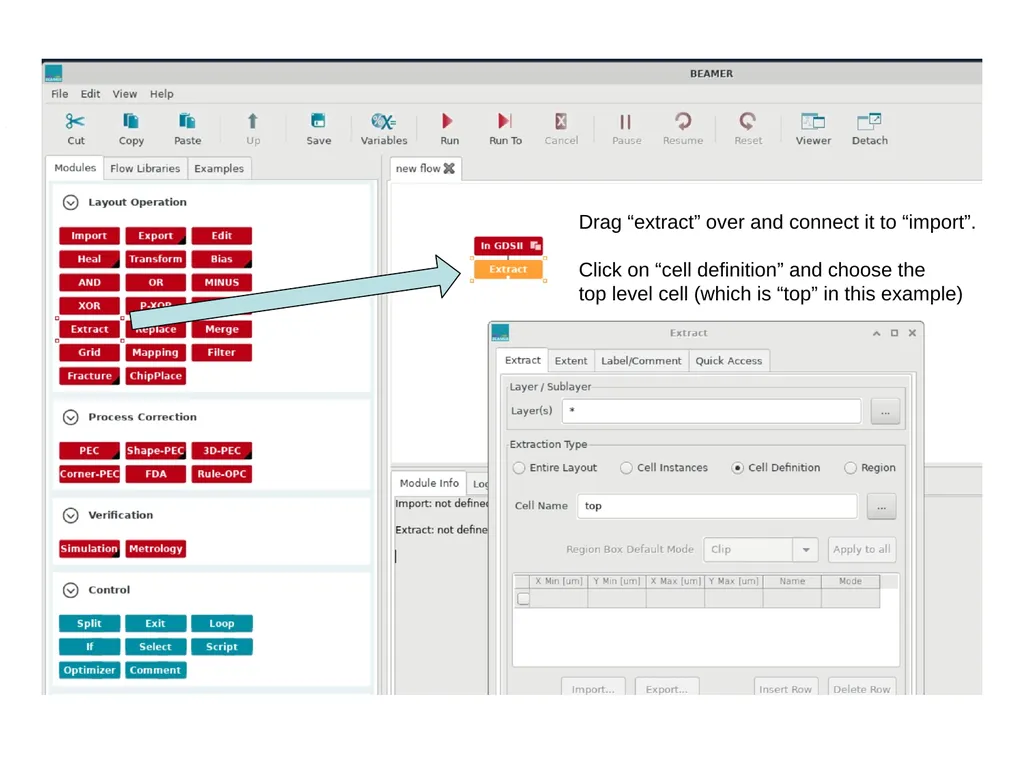Click the Resume toolbar icon

(x=682, y=121)
